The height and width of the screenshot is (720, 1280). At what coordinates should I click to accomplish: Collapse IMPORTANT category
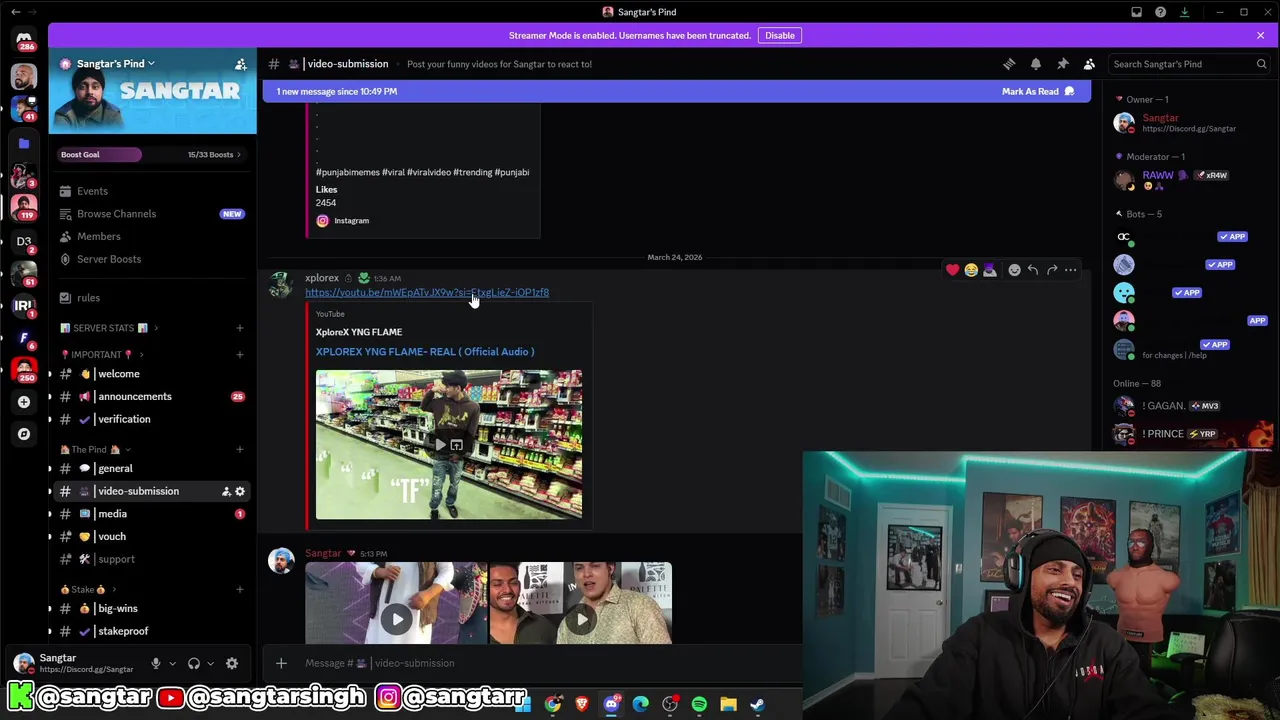[102, 354]
